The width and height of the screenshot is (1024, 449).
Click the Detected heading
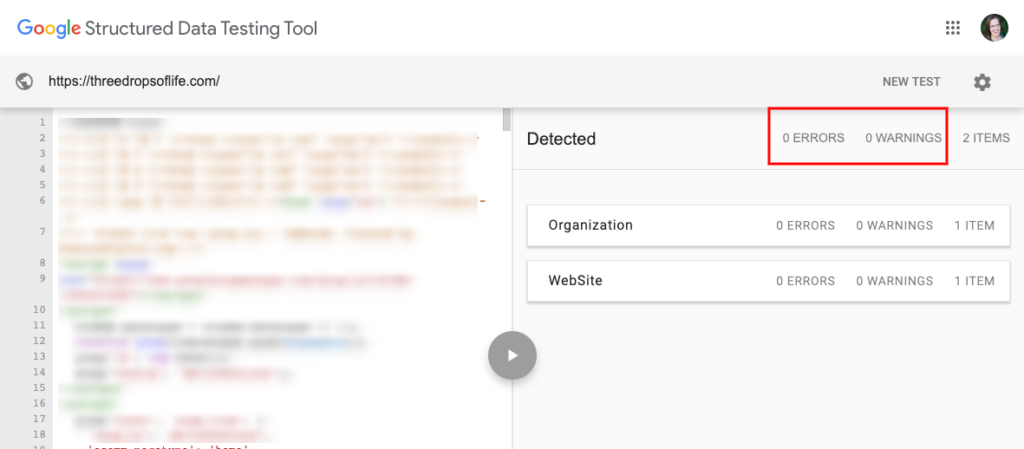561,139
